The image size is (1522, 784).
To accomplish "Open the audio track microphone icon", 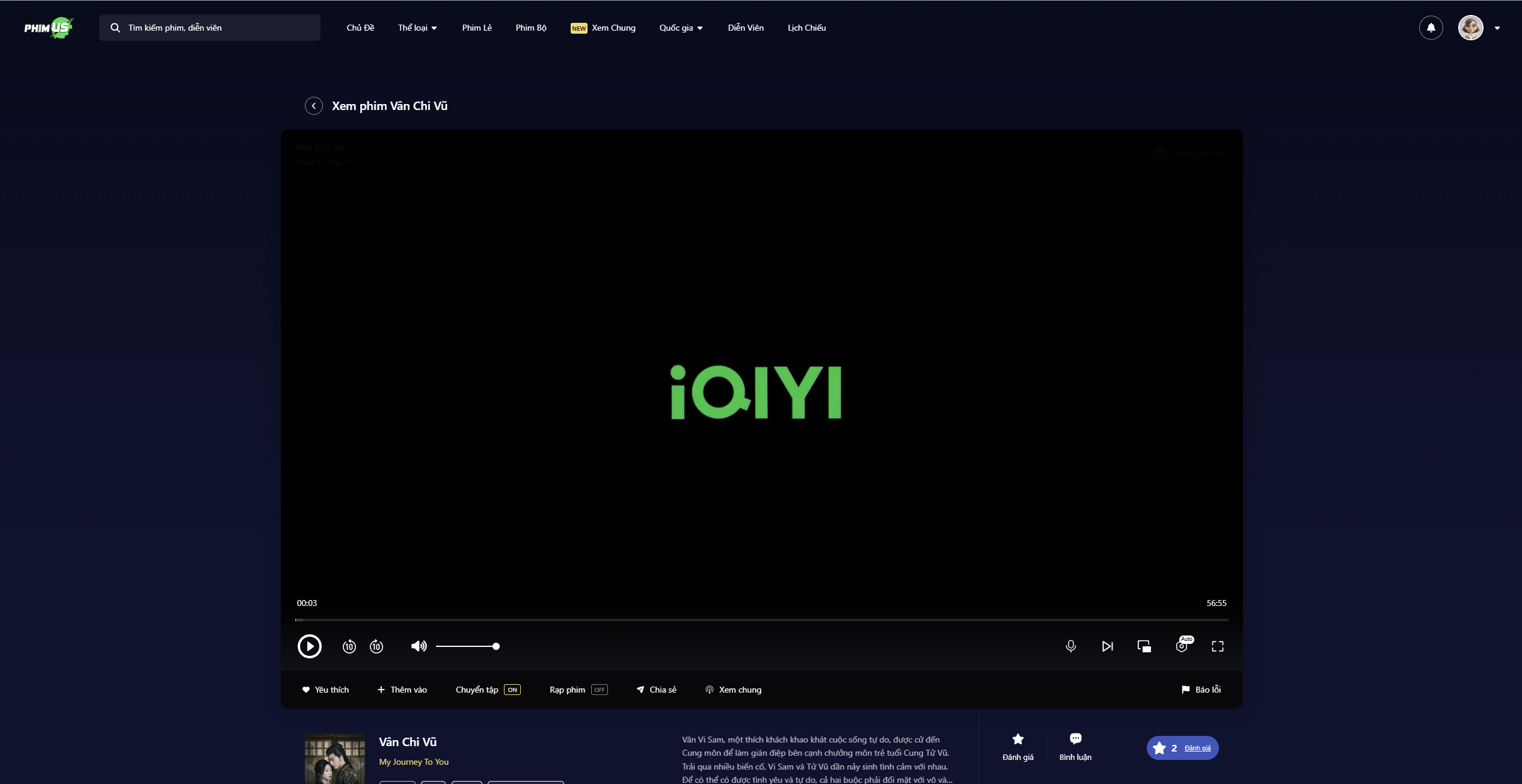I will tap(1070, 646).
